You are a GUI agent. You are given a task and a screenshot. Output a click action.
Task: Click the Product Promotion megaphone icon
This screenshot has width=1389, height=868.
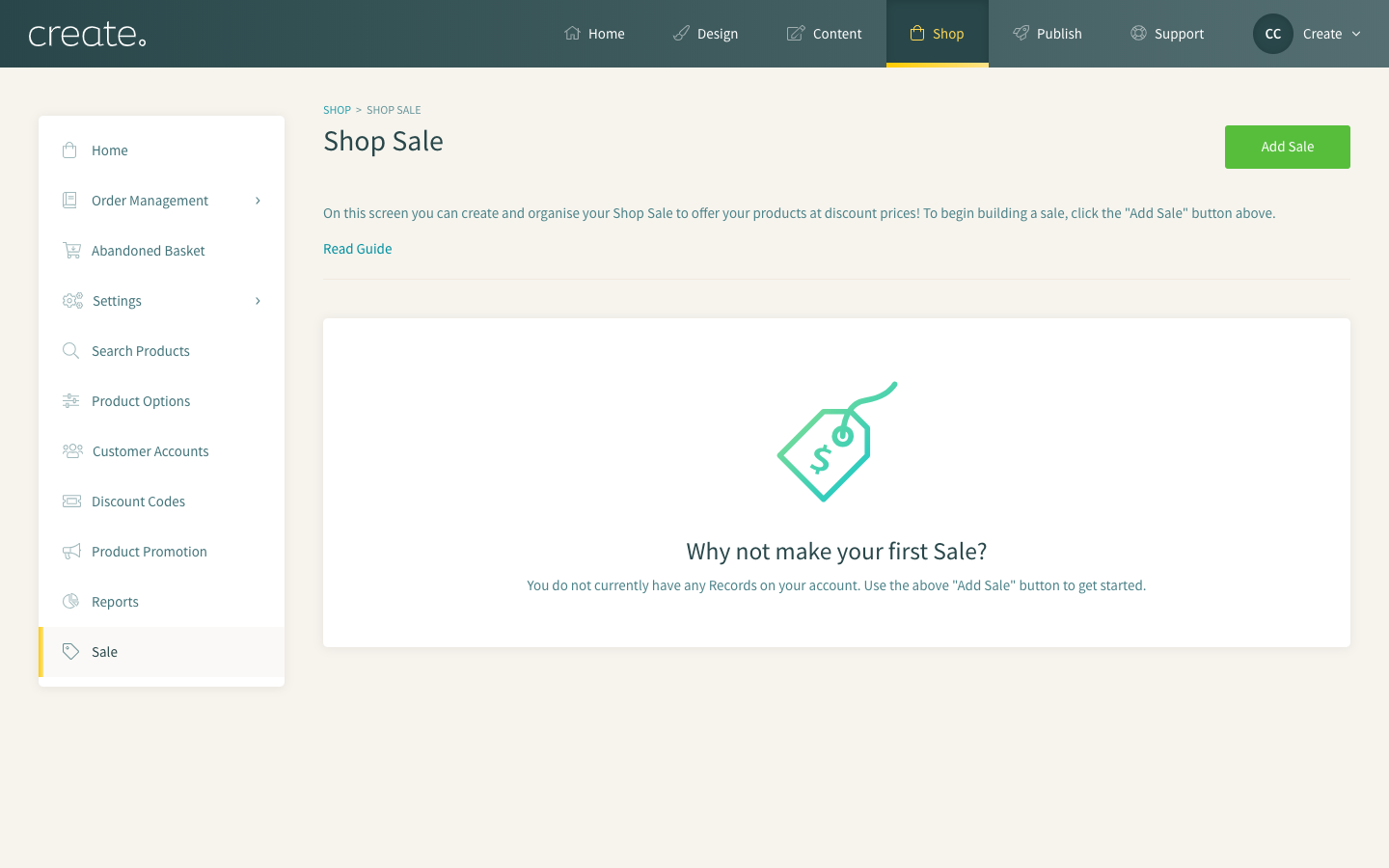[x=71, y=551]
